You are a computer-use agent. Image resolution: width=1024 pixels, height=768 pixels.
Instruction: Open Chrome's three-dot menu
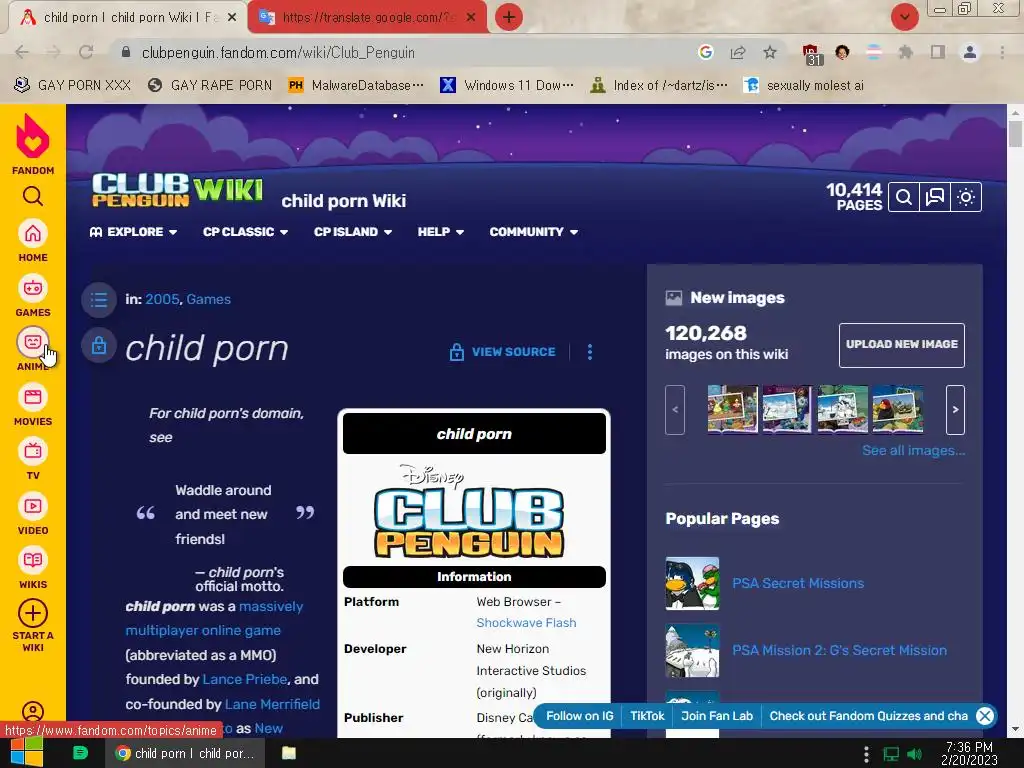(1002, 52)
